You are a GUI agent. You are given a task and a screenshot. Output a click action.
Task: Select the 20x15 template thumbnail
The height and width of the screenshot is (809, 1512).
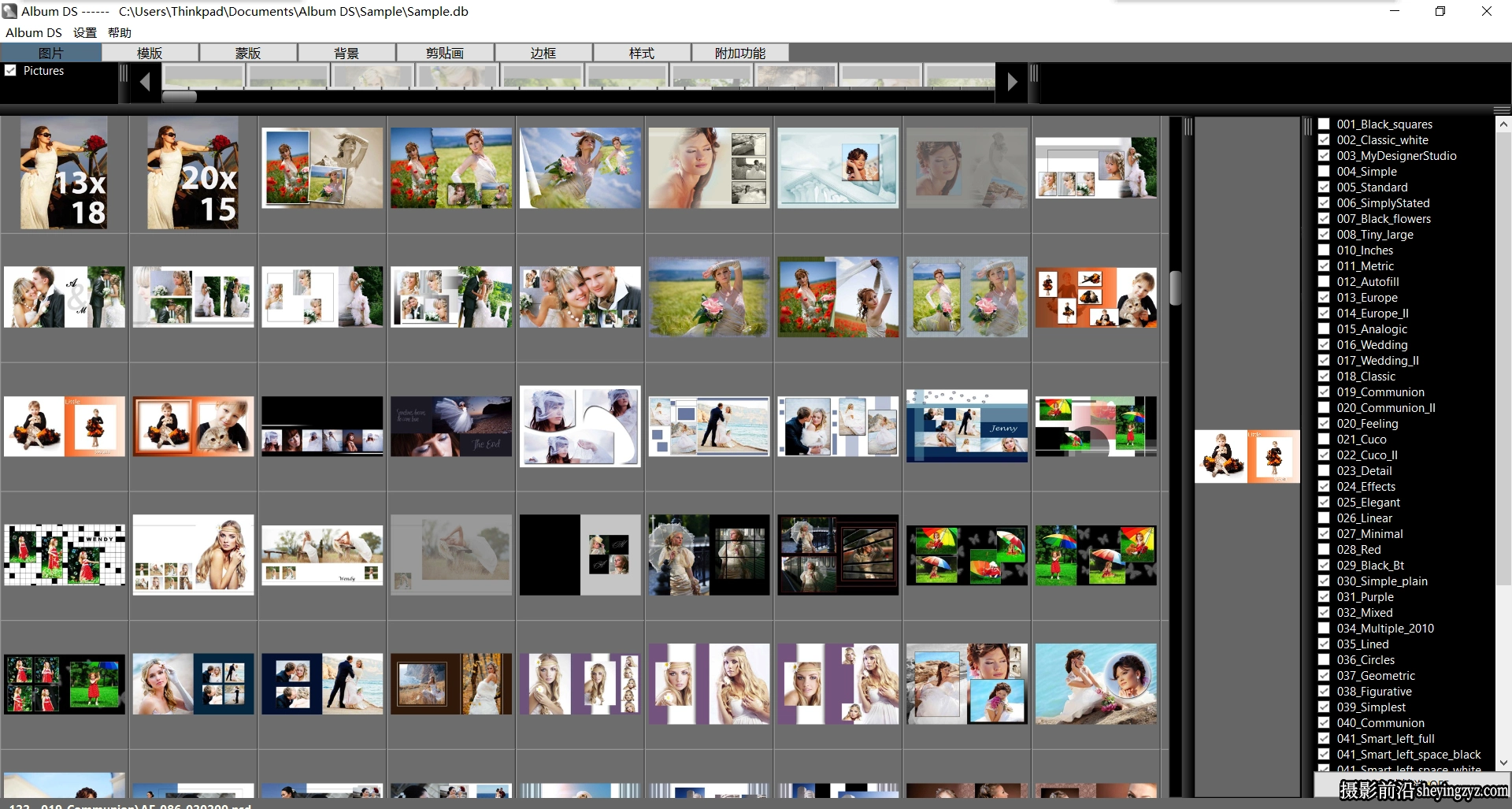tap(193, 173)
